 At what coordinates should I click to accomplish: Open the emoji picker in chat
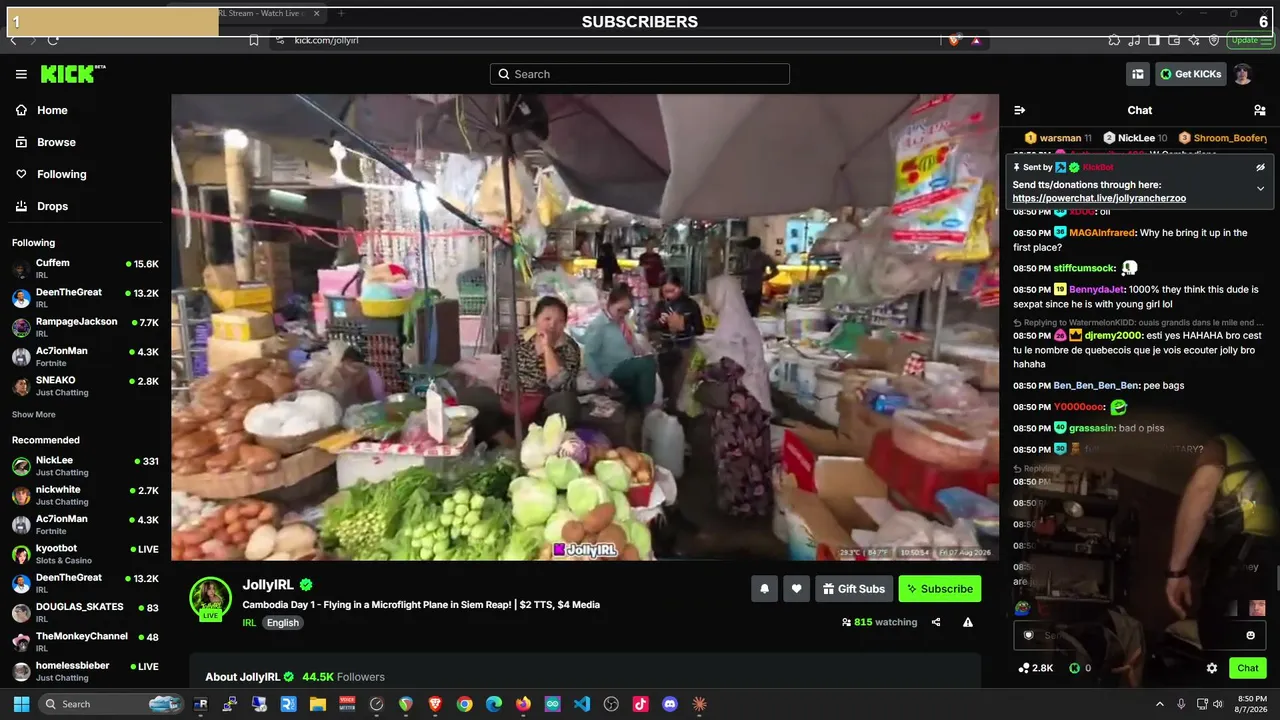1250,635
